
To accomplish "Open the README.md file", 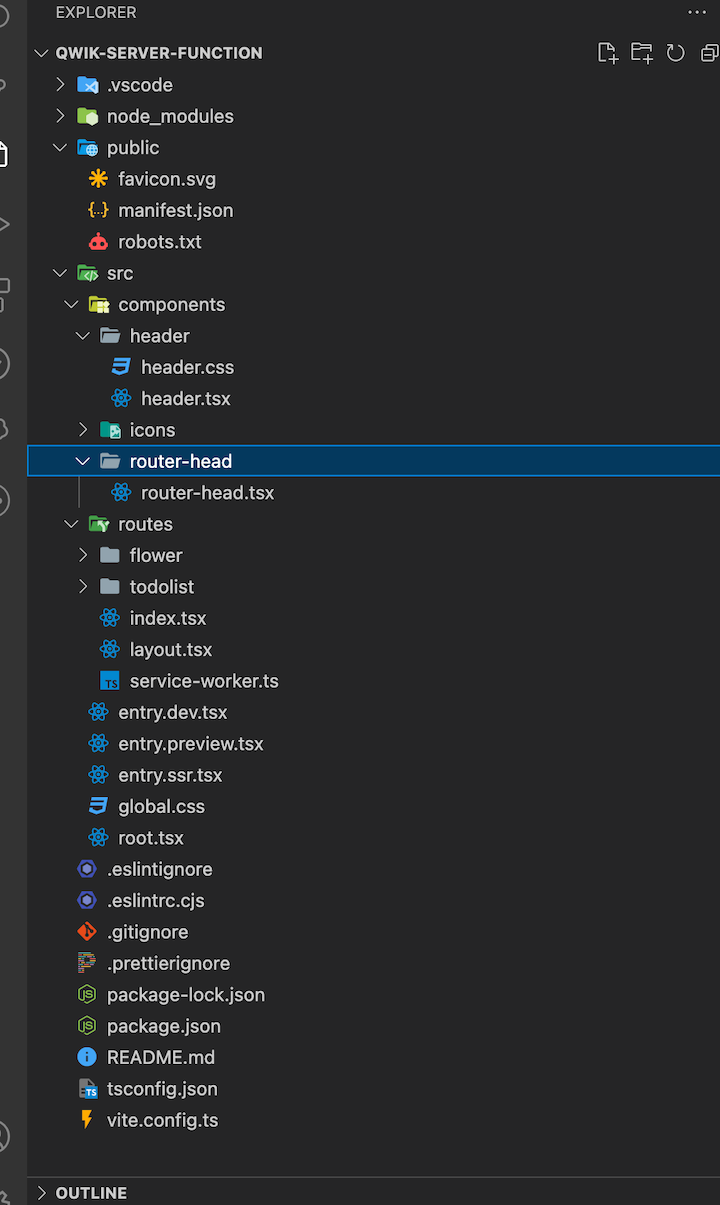I will (162, 1057).
